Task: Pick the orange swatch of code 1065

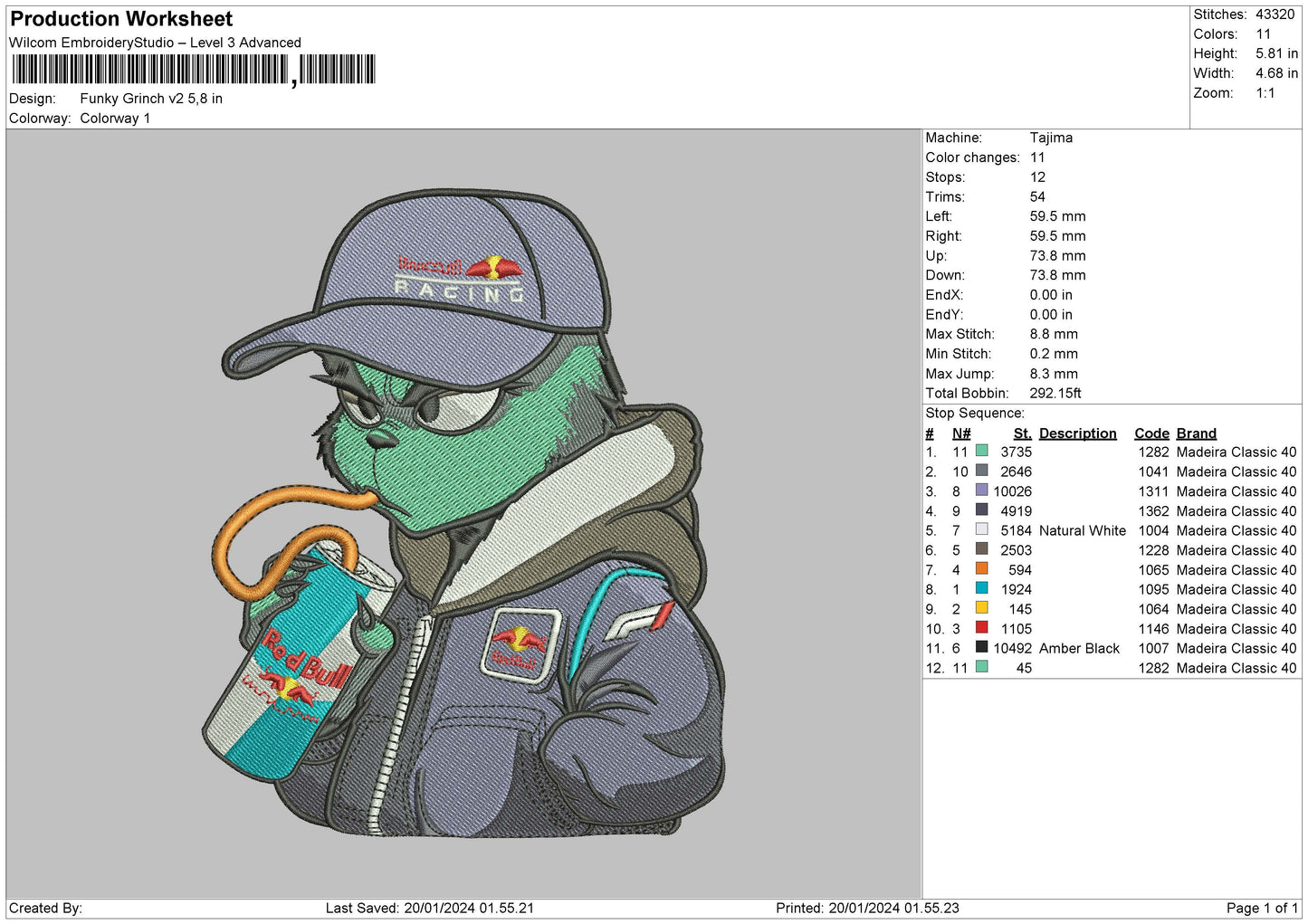Action: coord(981,569)
